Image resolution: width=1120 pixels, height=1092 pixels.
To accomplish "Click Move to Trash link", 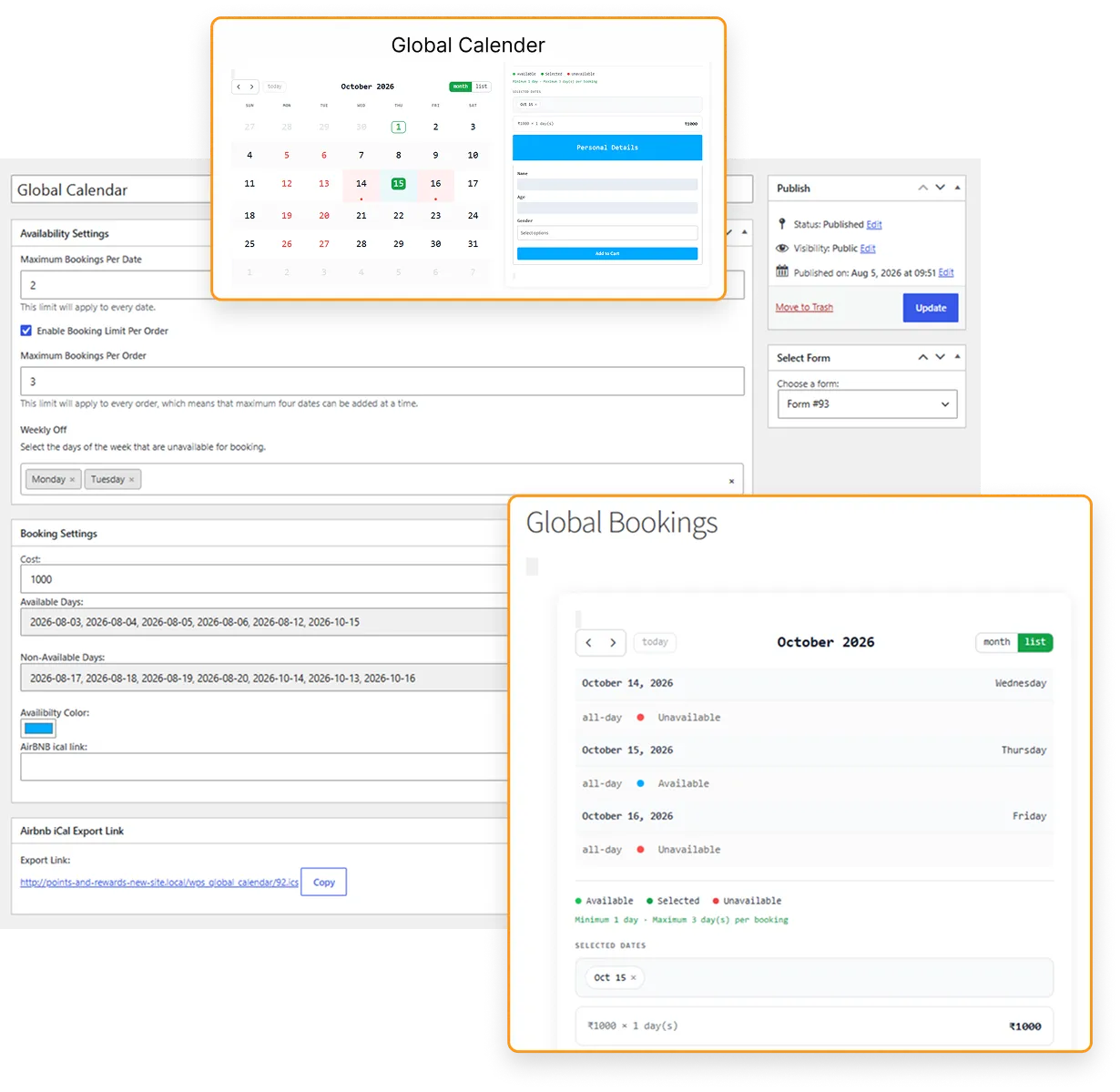I will tap(804, 307).
